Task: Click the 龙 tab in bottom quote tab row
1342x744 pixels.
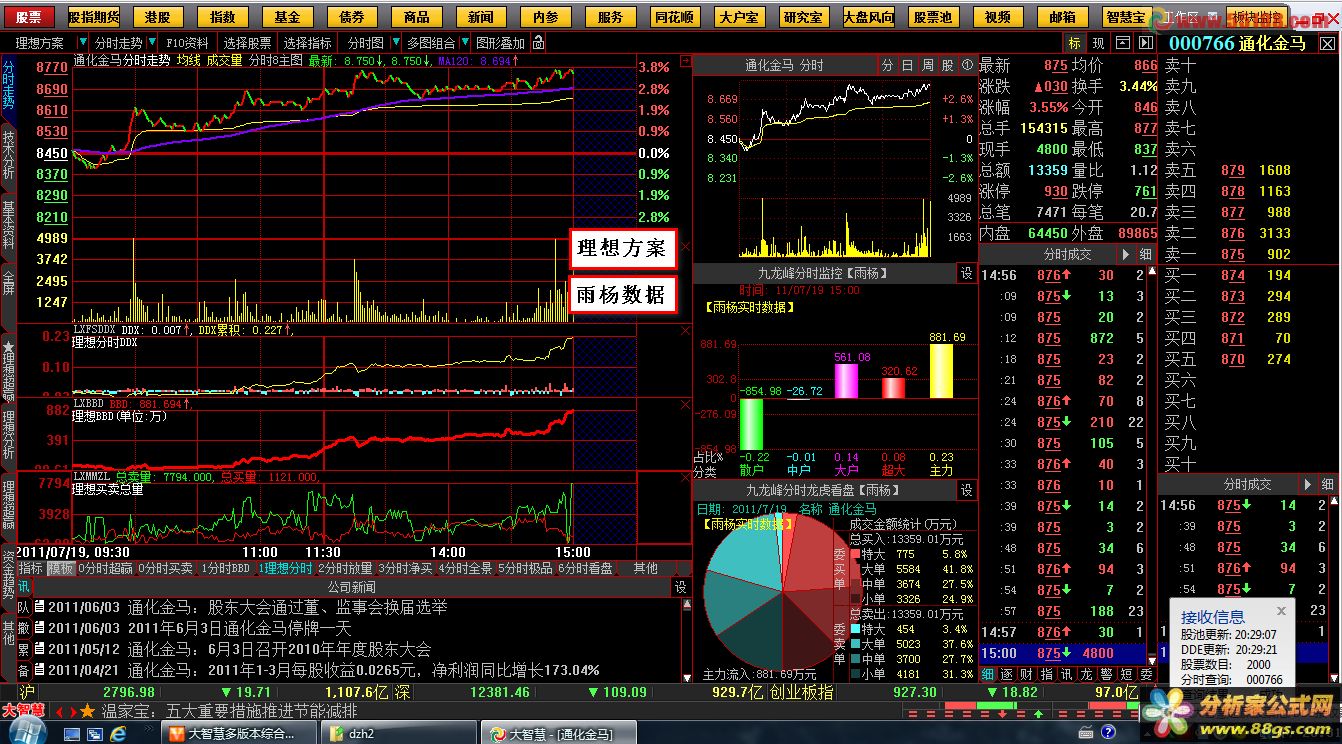Action: [x=1086, y=675]
